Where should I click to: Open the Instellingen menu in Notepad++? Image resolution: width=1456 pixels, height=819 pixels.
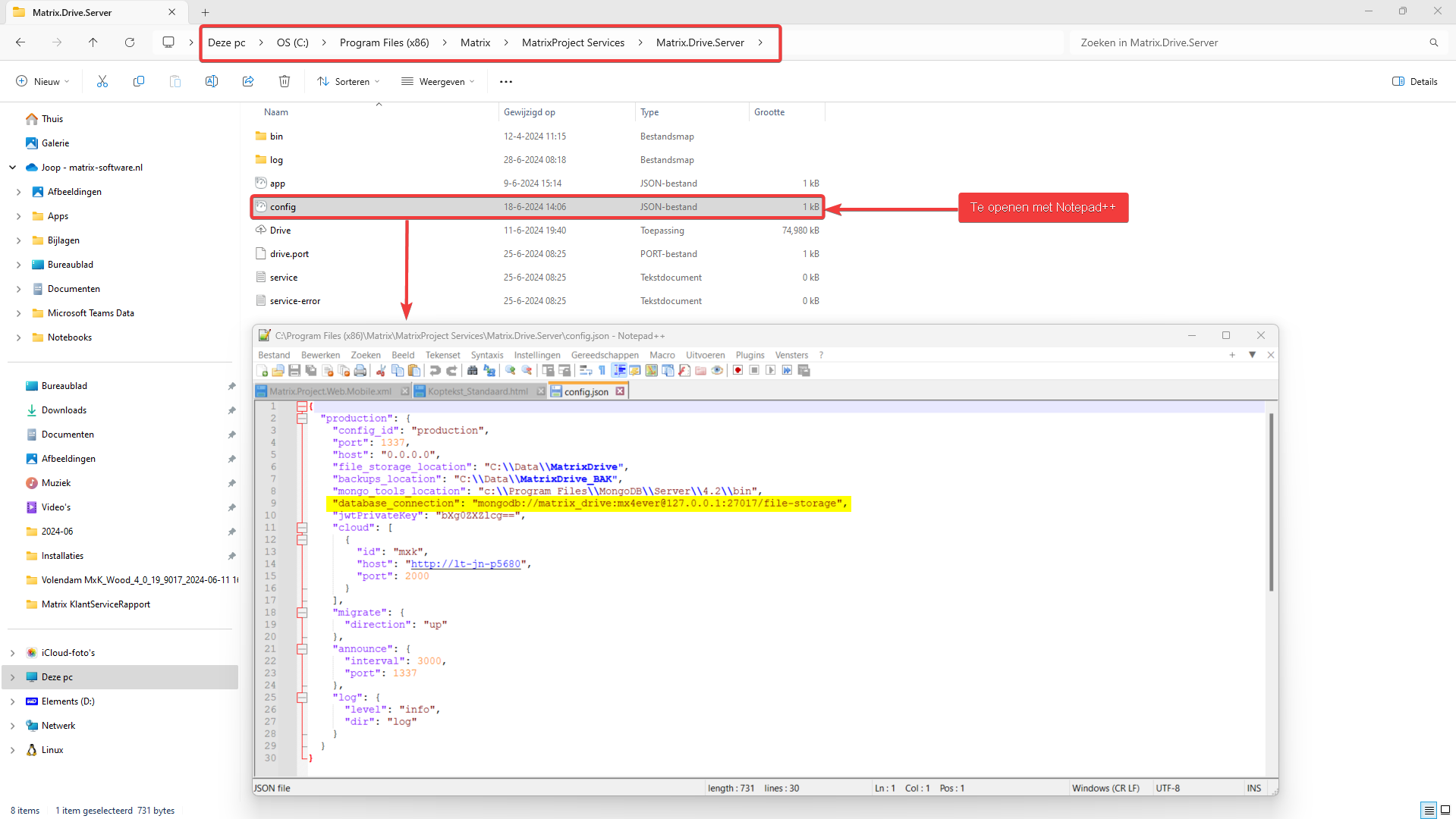[x=537, y=355]
